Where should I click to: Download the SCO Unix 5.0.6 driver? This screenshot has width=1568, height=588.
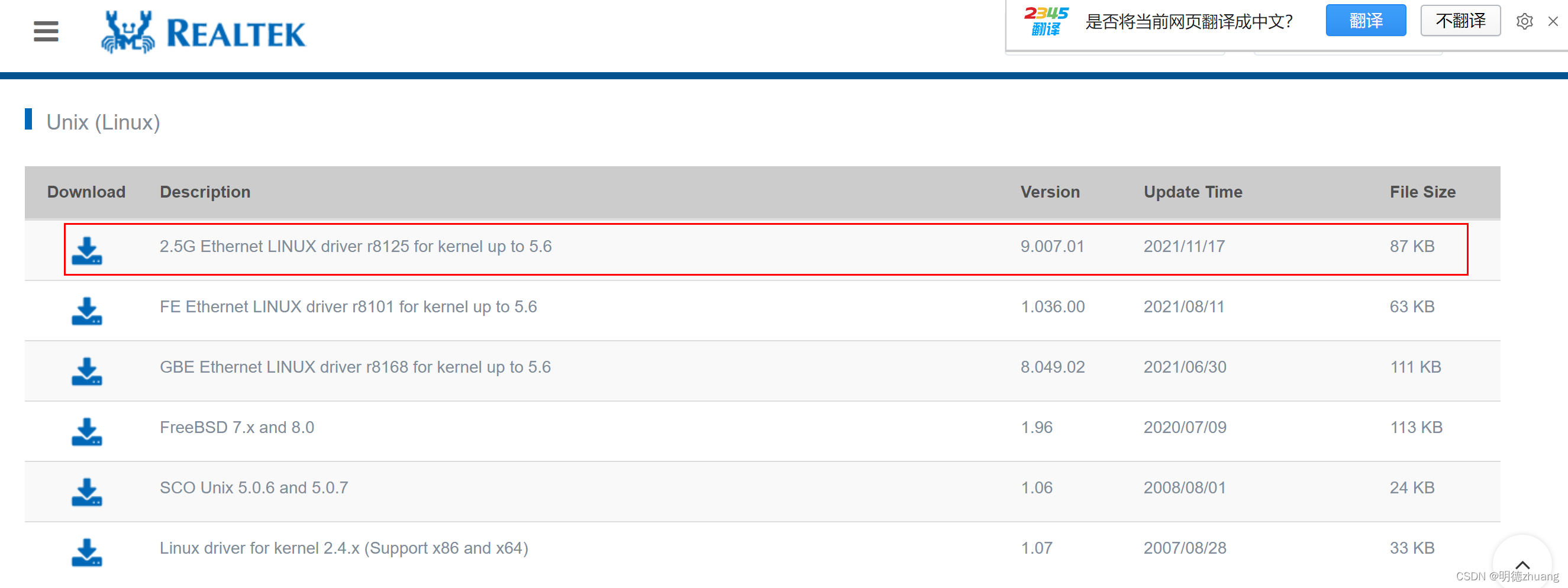pyautogui.click(x=87, y=492)
